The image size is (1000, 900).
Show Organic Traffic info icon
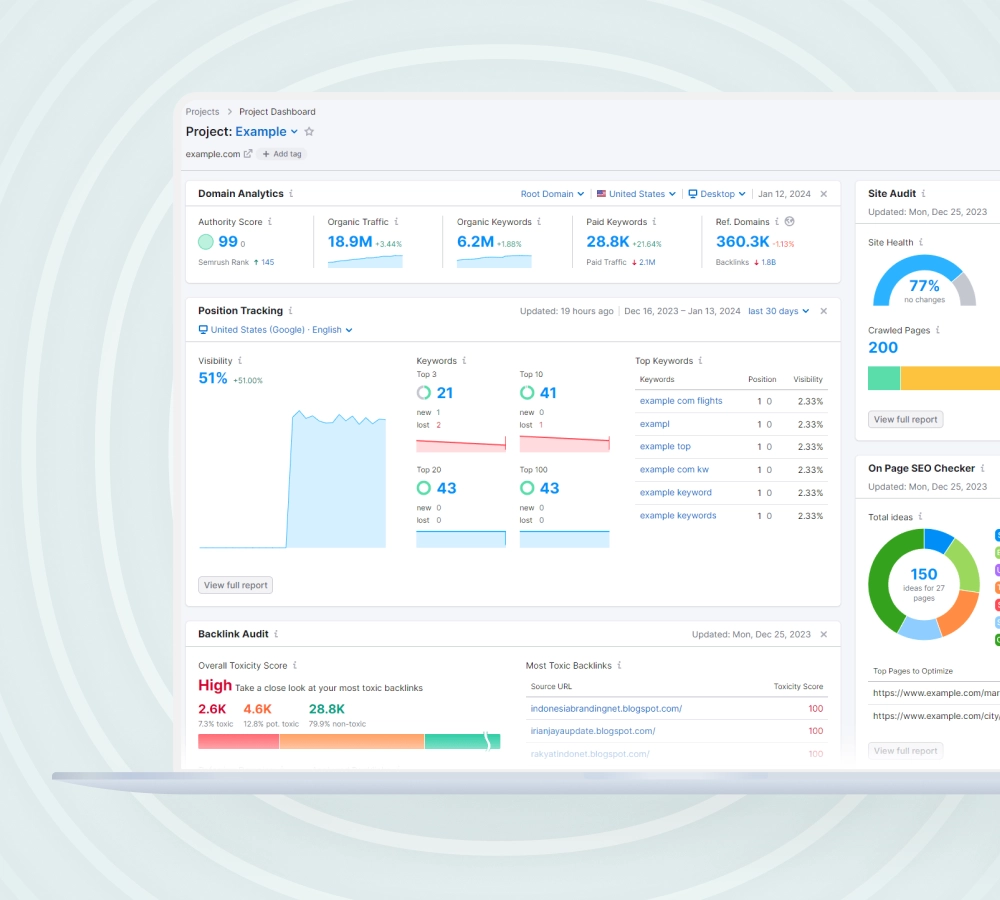(396, 221)
